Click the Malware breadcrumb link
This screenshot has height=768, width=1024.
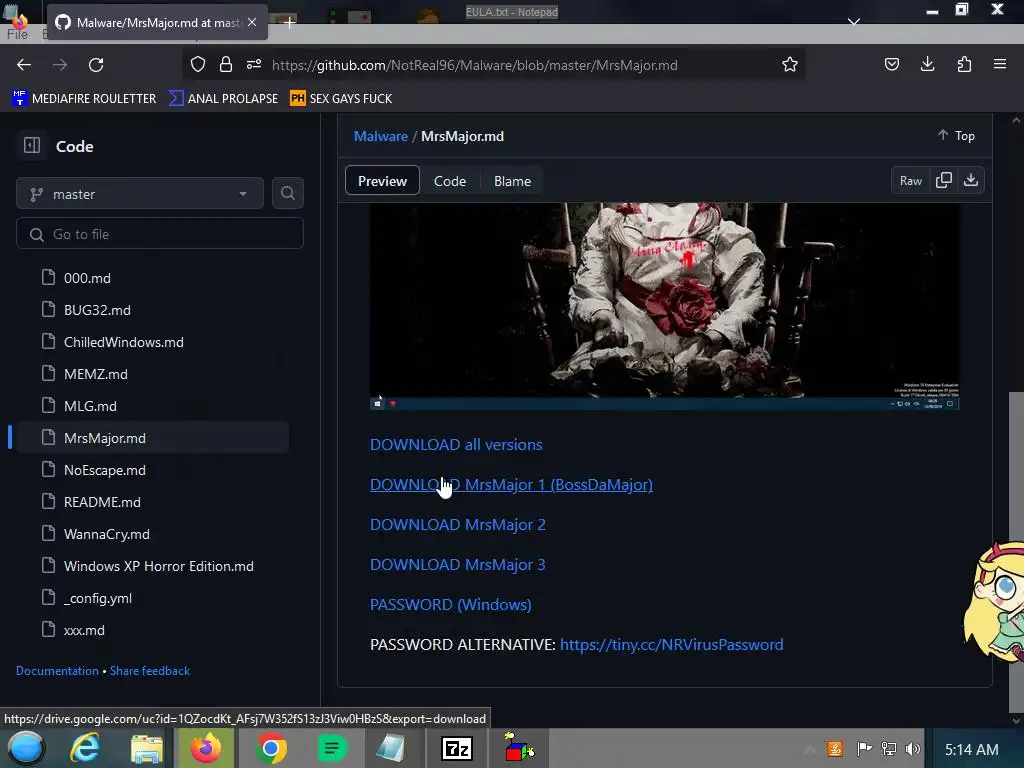point(381,136)
